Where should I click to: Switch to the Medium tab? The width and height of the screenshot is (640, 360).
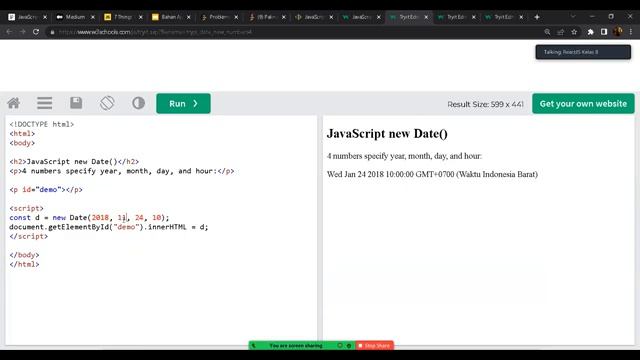pos(75,17)
